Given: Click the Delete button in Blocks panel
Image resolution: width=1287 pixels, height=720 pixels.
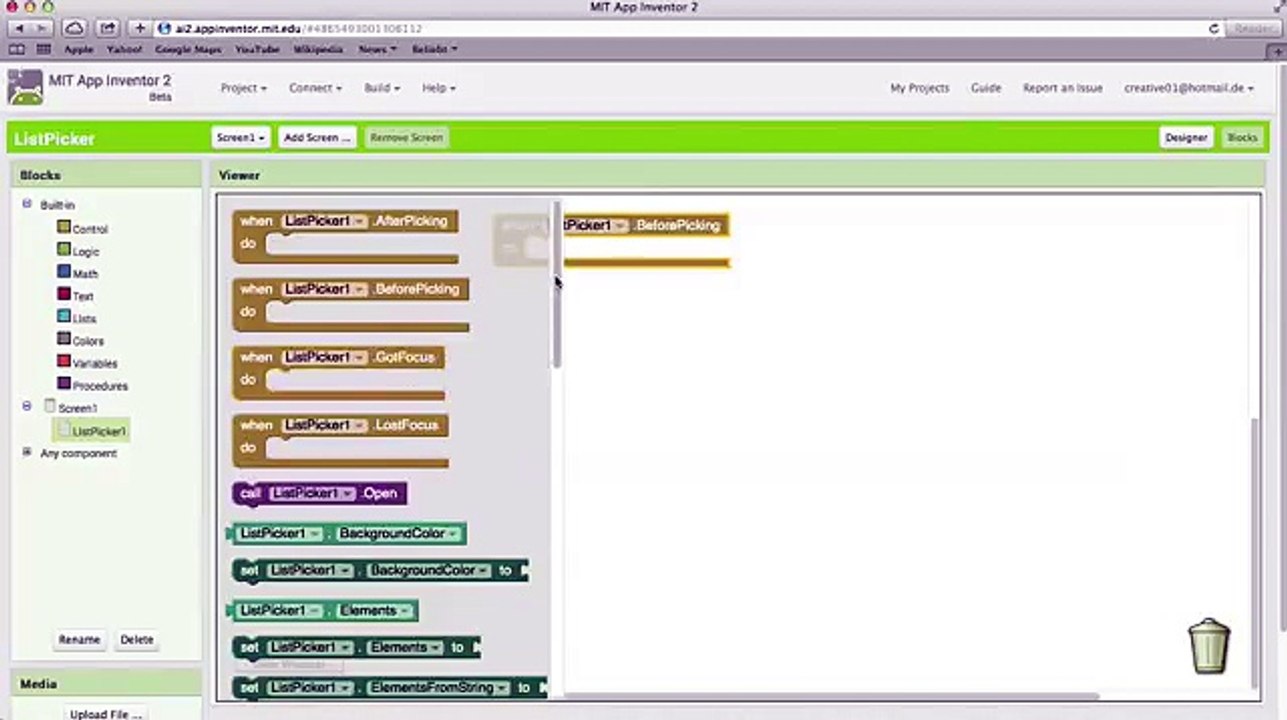Looking at the screenshot, I should [x=137, y=640].
